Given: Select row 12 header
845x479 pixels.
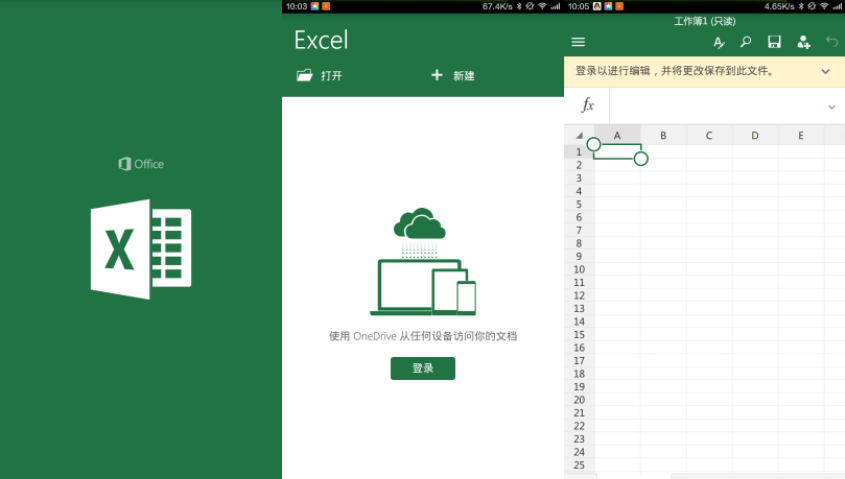Looking at the screenshot, I should point(579,295).
